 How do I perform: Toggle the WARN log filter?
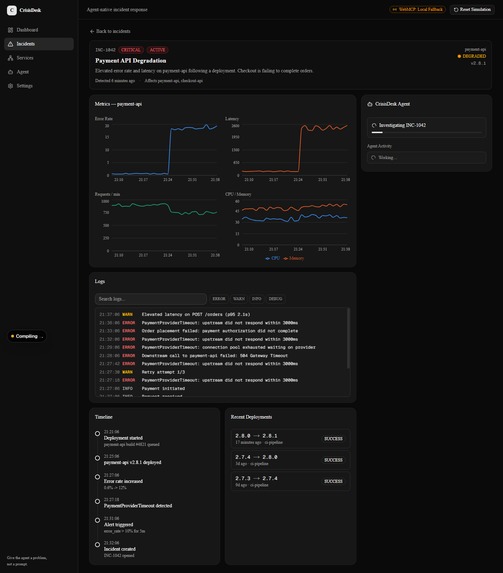tap(239, 299)
